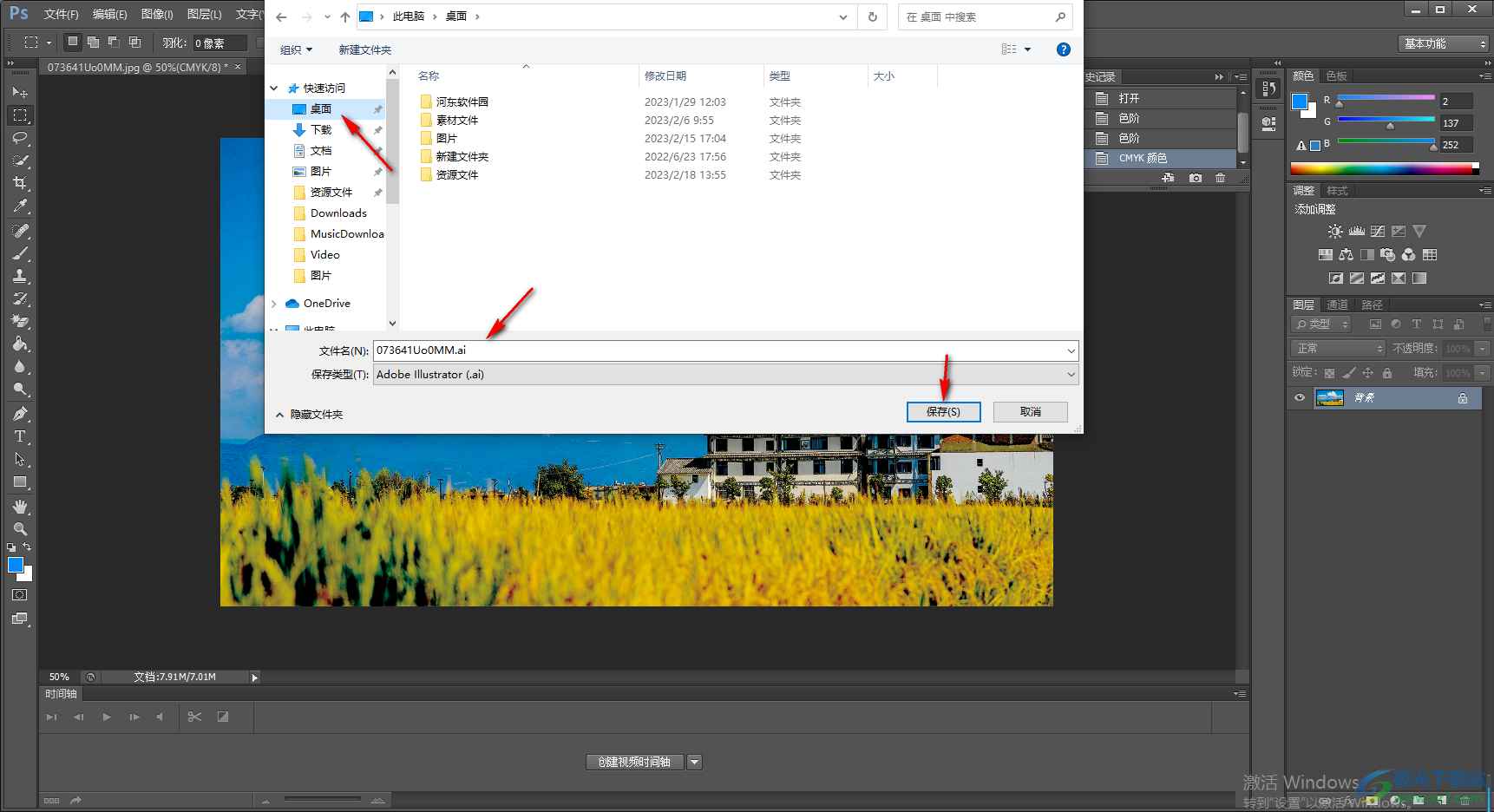Image resolution: width=1494 pixels, height=812 pixels.
Task: Click the split-at-playhead scissors icon
Action: pyautogui.click(x=194, y=717)
